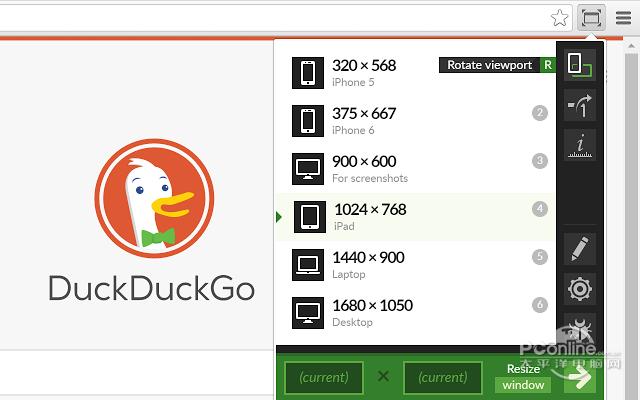Open the Chrome hamburger menu

click(x=623, y=18)
